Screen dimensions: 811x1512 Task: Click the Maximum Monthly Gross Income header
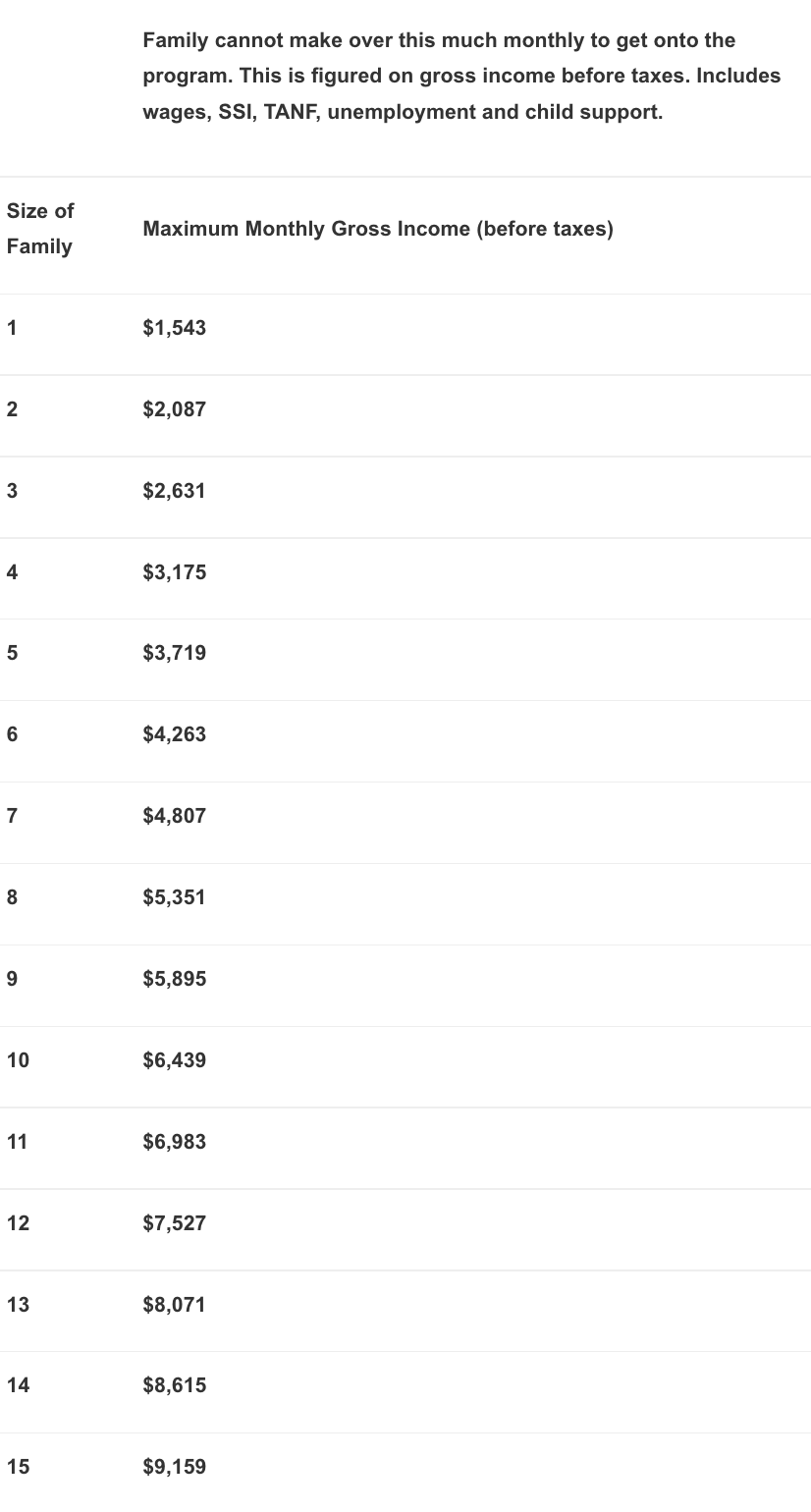378,230
